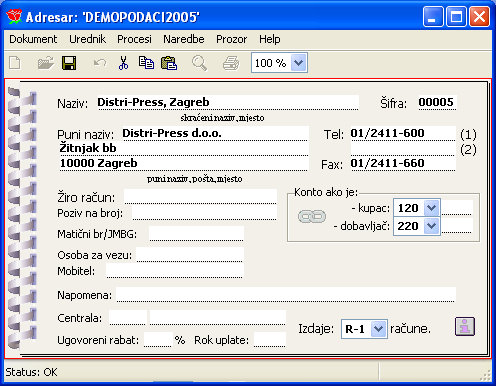Image resolution: width=496 pixels, height=386 pixels.
Task: Click the field beside dobavljač konto dropdown
Action: click(x=457, y=226)
